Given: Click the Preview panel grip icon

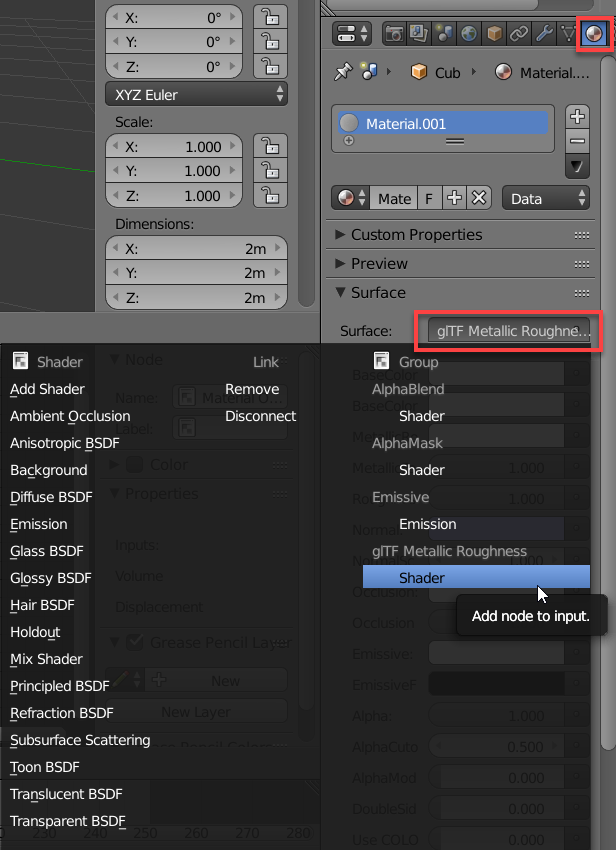Looking at the screenshot, I should pyautogui.click(x=582, y=265).
